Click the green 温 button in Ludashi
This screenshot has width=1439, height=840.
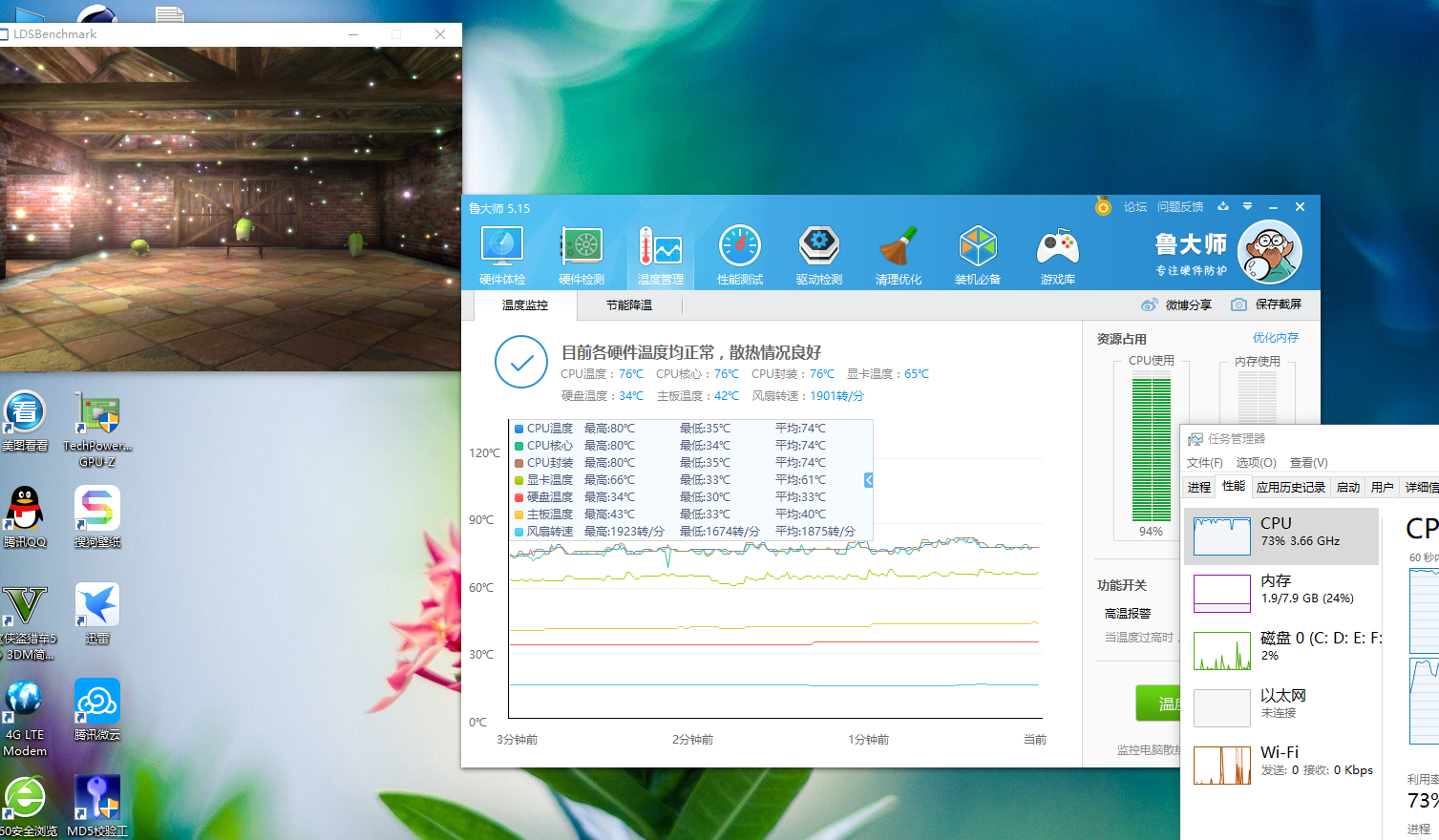1158,703
